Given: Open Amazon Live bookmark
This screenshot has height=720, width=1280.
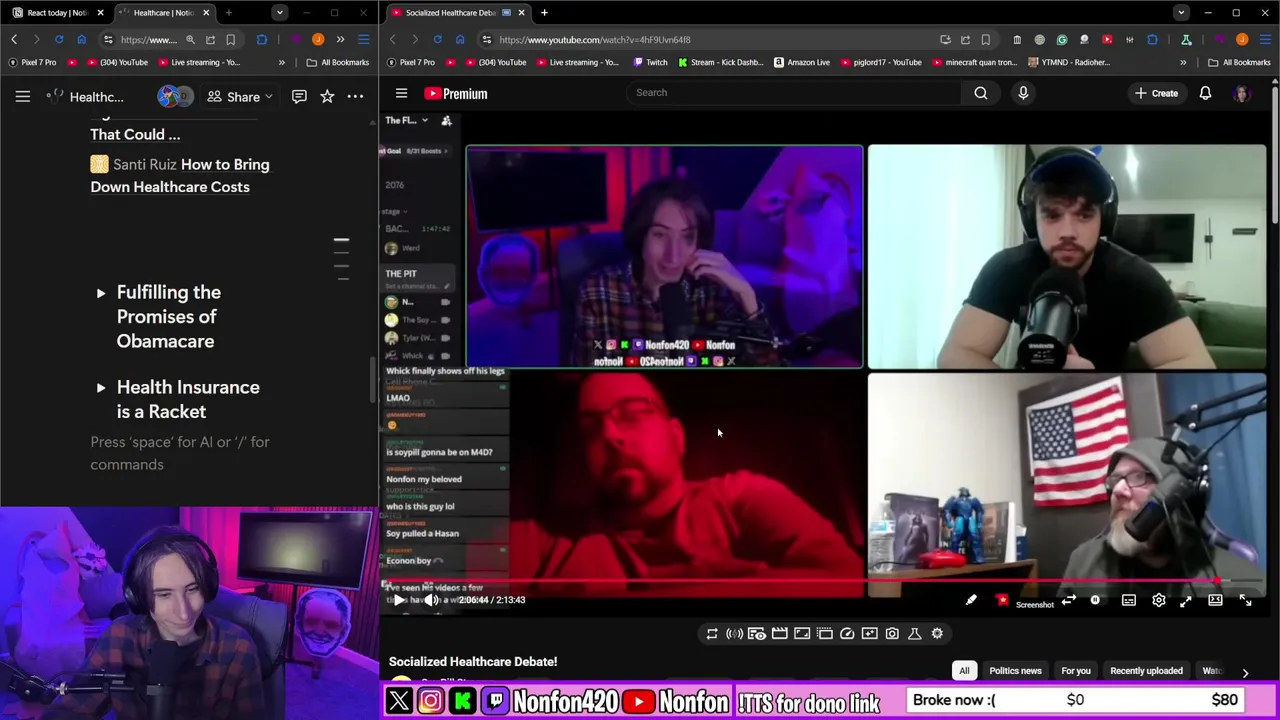Looking at the screenshot, I should click(x=801, y=62).
